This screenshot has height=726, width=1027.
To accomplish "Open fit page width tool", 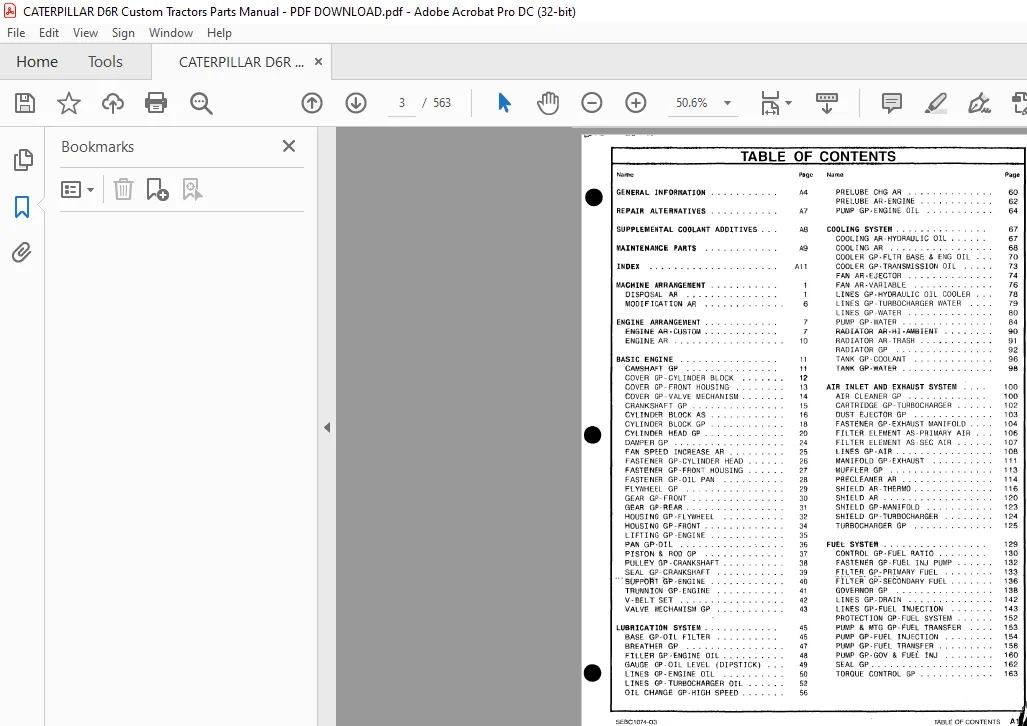I will (x=770, y=103).
